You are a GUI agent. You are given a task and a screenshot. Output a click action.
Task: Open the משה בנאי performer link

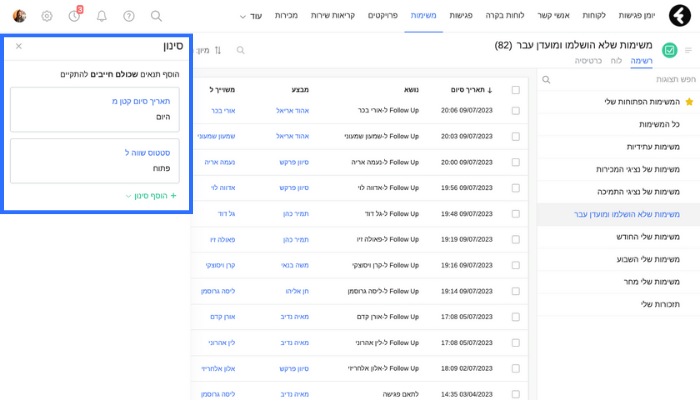point(295,265)
